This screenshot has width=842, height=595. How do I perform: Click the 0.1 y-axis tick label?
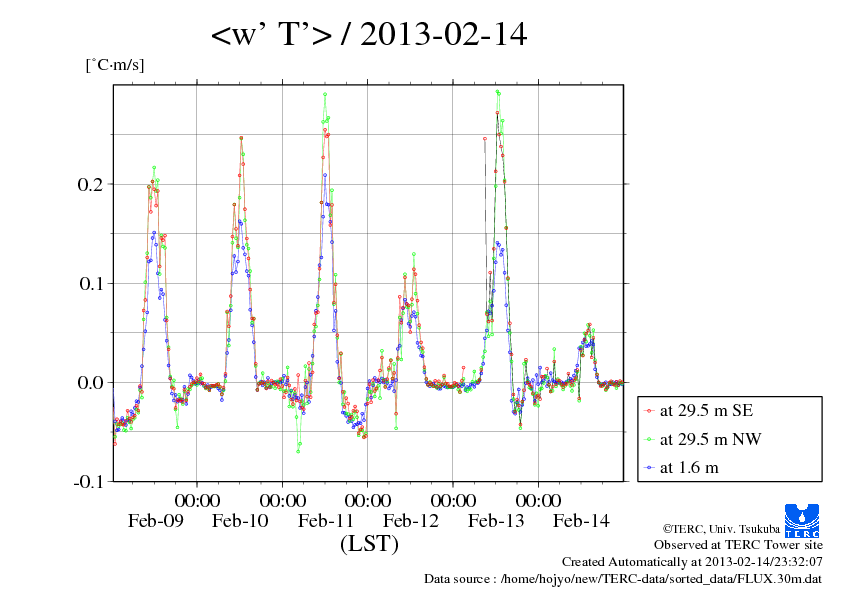[89, 283]
